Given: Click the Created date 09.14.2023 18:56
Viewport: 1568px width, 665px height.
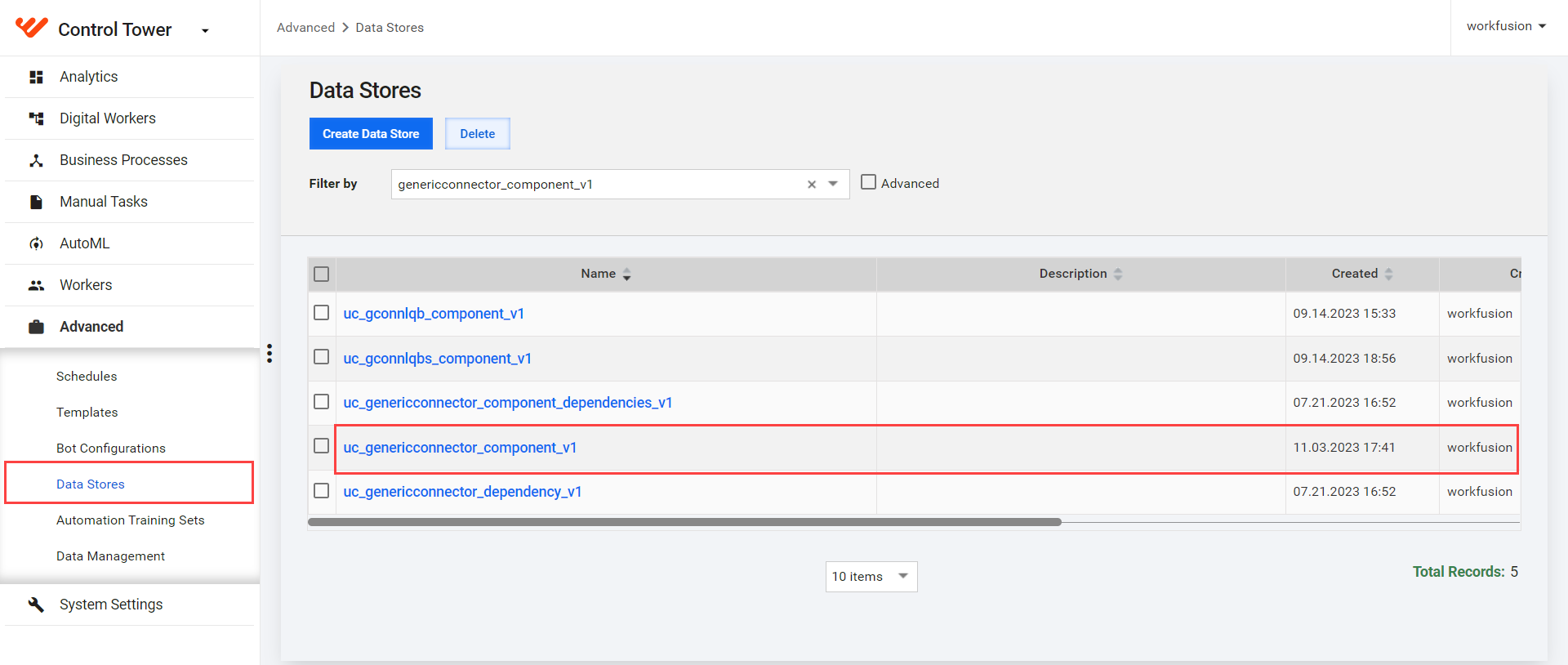Looking at the screenshot, I should tap(1344, 359).
